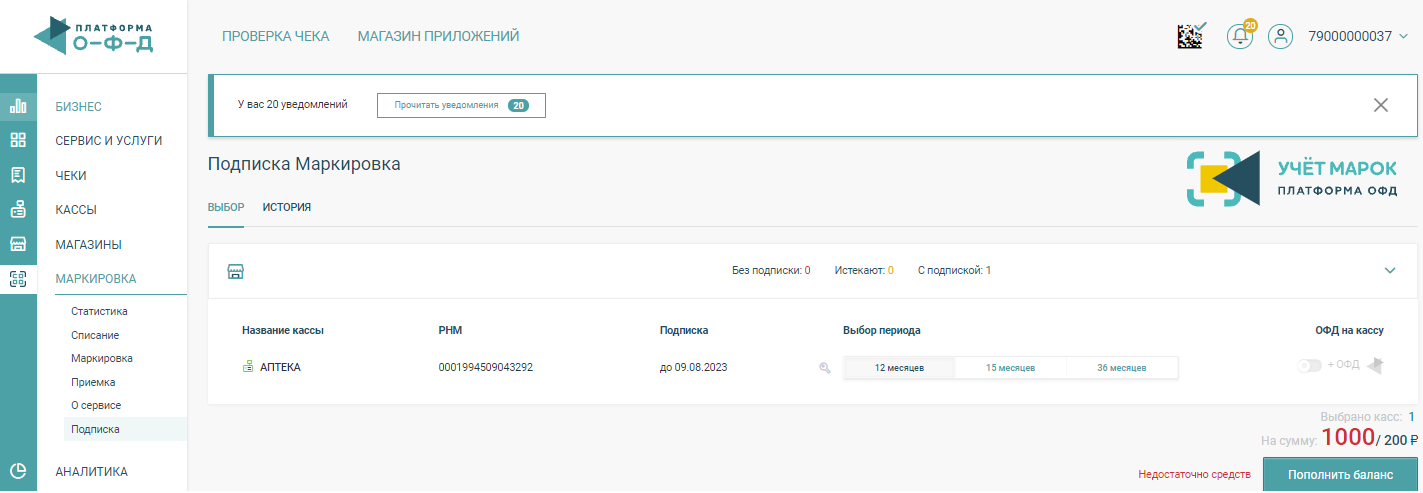1423x493 pixels.
Task: Open the Business chart icon in the sidebar
Action: [x=18, y=106]
